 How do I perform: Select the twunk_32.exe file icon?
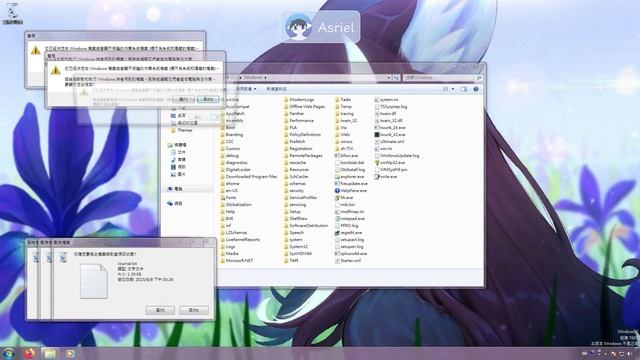[377, 134]
